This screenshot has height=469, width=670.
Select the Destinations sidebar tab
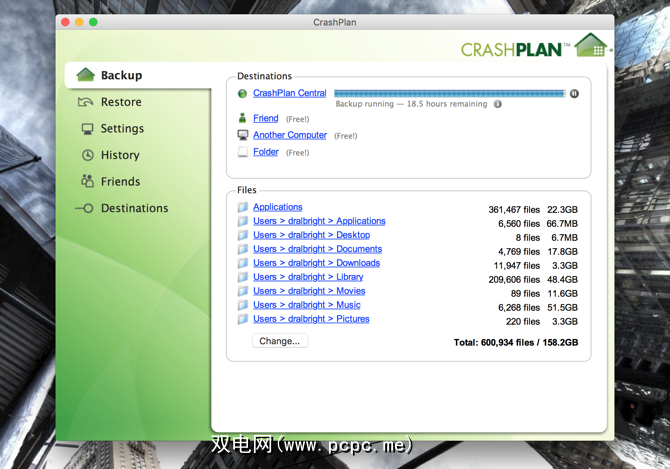tap(134, 208)
